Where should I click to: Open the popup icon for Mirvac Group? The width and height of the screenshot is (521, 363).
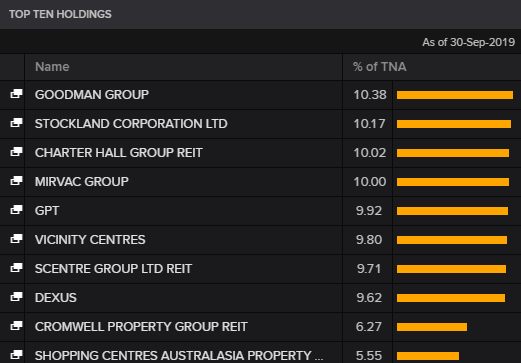16,181
